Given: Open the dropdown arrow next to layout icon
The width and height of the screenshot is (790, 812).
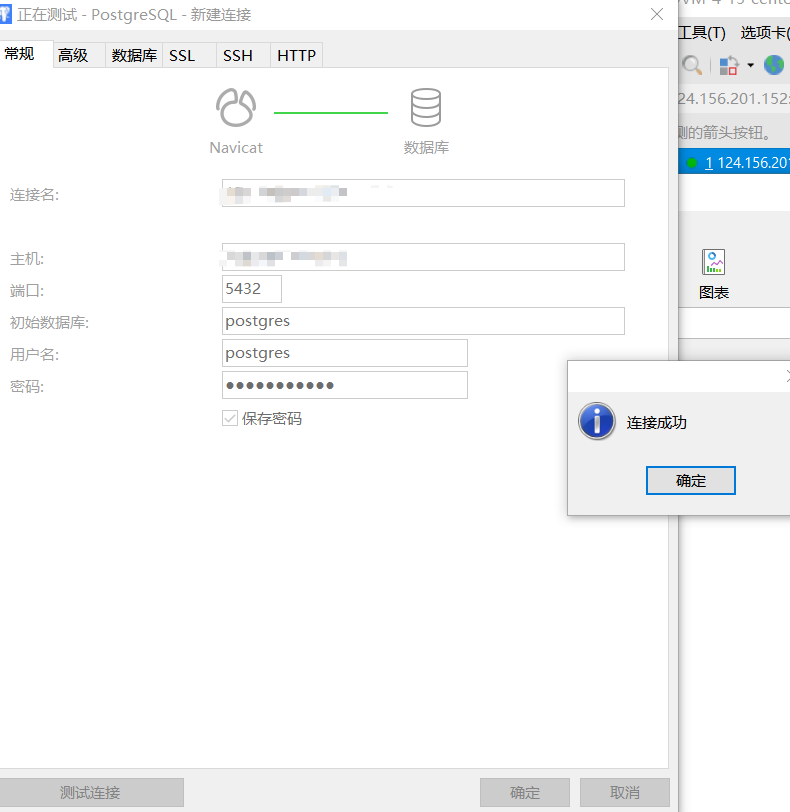Looking at the screenshot, I should [x=750, y=65].
